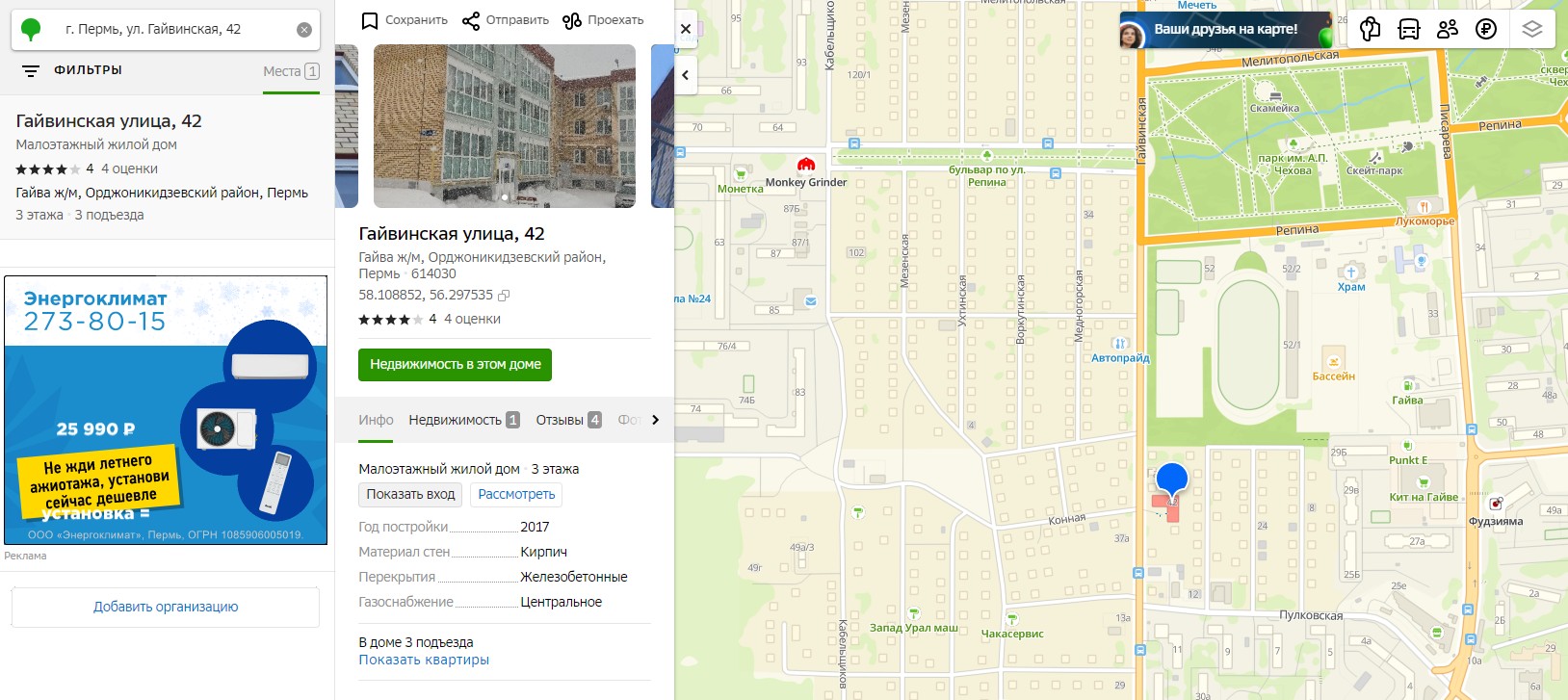Copy coordinates with the copy icon
1568x700 pixels.
(504, 296)
